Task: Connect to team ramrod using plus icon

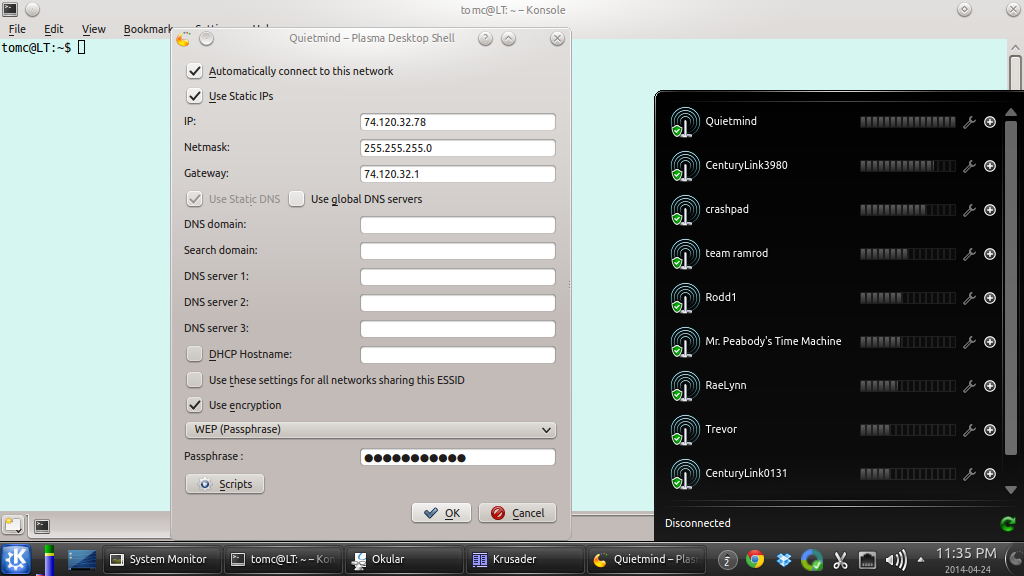Action: point(990,254)
